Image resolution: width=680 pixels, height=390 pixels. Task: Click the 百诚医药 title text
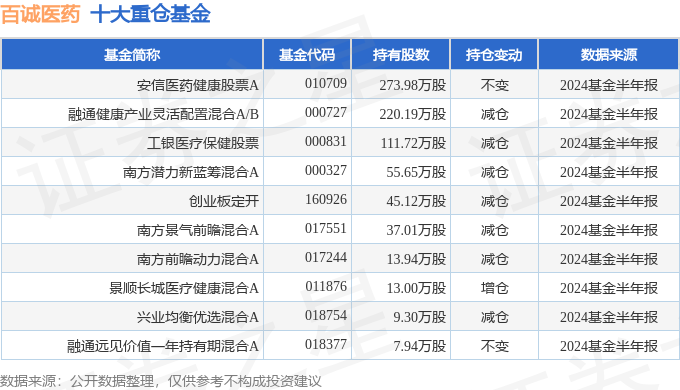tap(40, 14)
